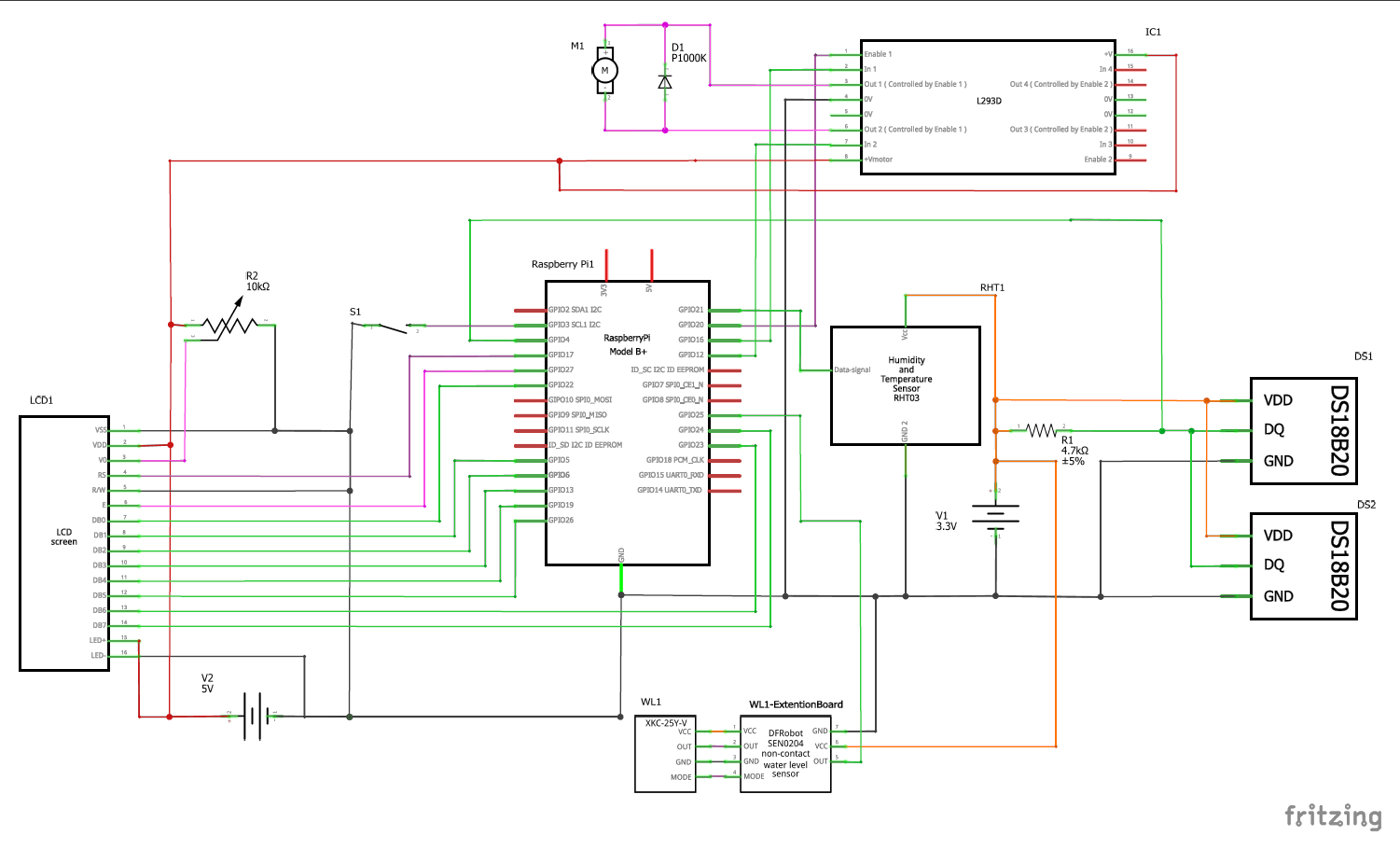Click the GPIO10 SPI0_MOSI pin label

pos(580,399)
